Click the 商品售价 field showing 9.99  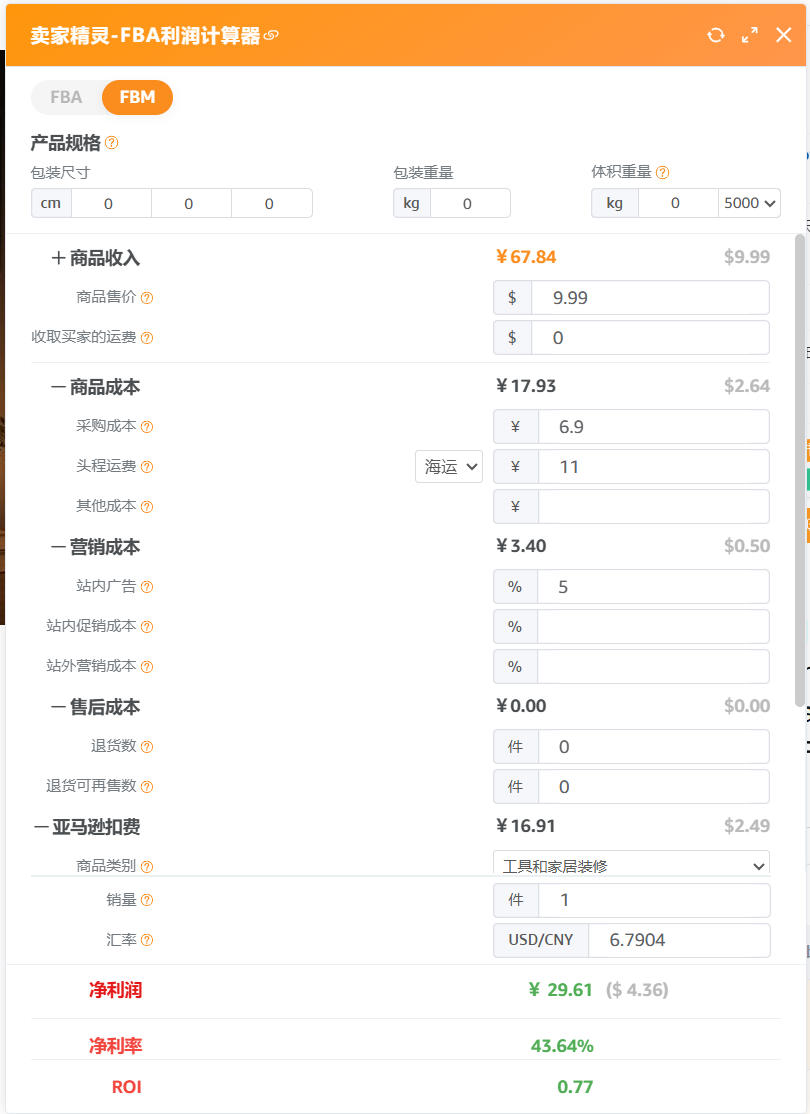[x=650, y=298]
